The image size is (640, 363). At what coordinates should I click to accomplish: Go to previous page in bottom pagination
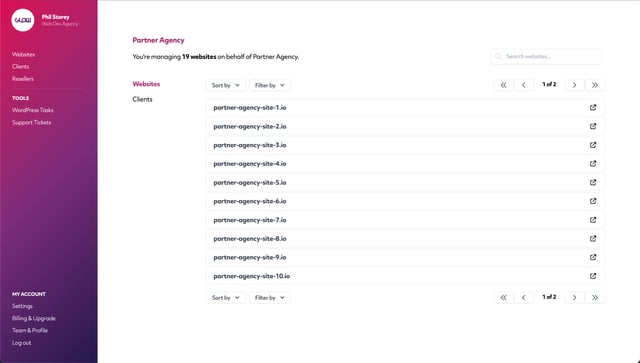[524, 298]
